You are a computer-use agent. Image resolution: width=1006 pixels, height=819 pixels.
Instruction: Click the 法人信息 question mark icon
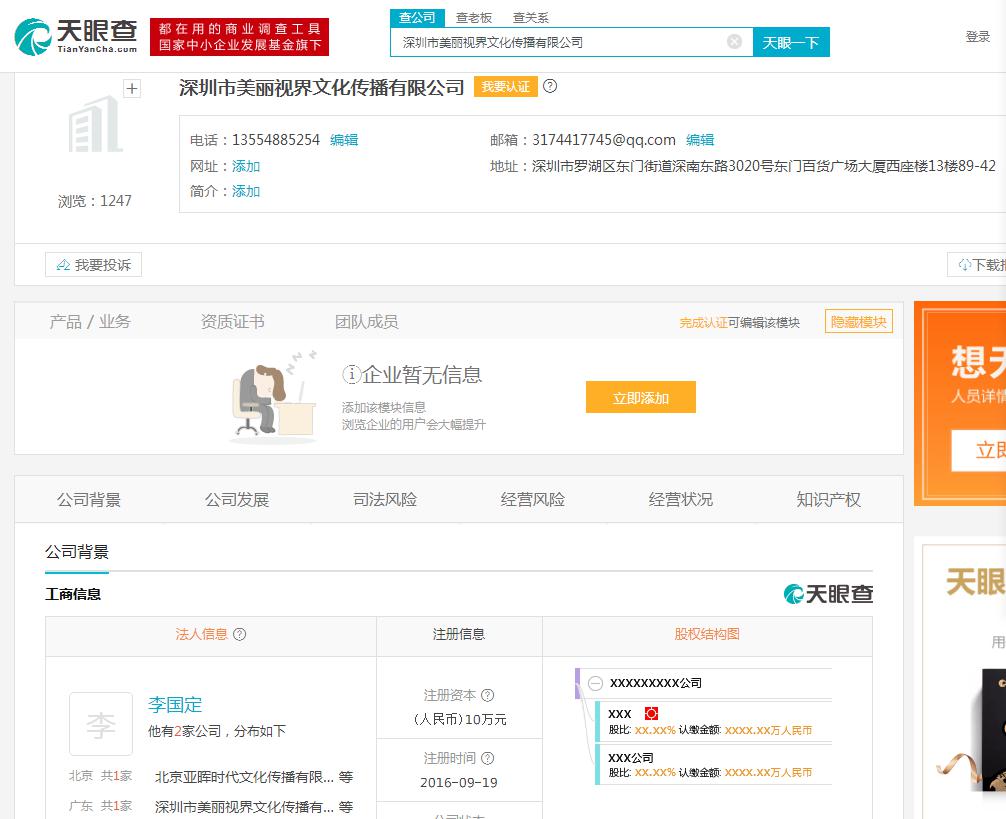pyautogui.click(x=239, y=634)
